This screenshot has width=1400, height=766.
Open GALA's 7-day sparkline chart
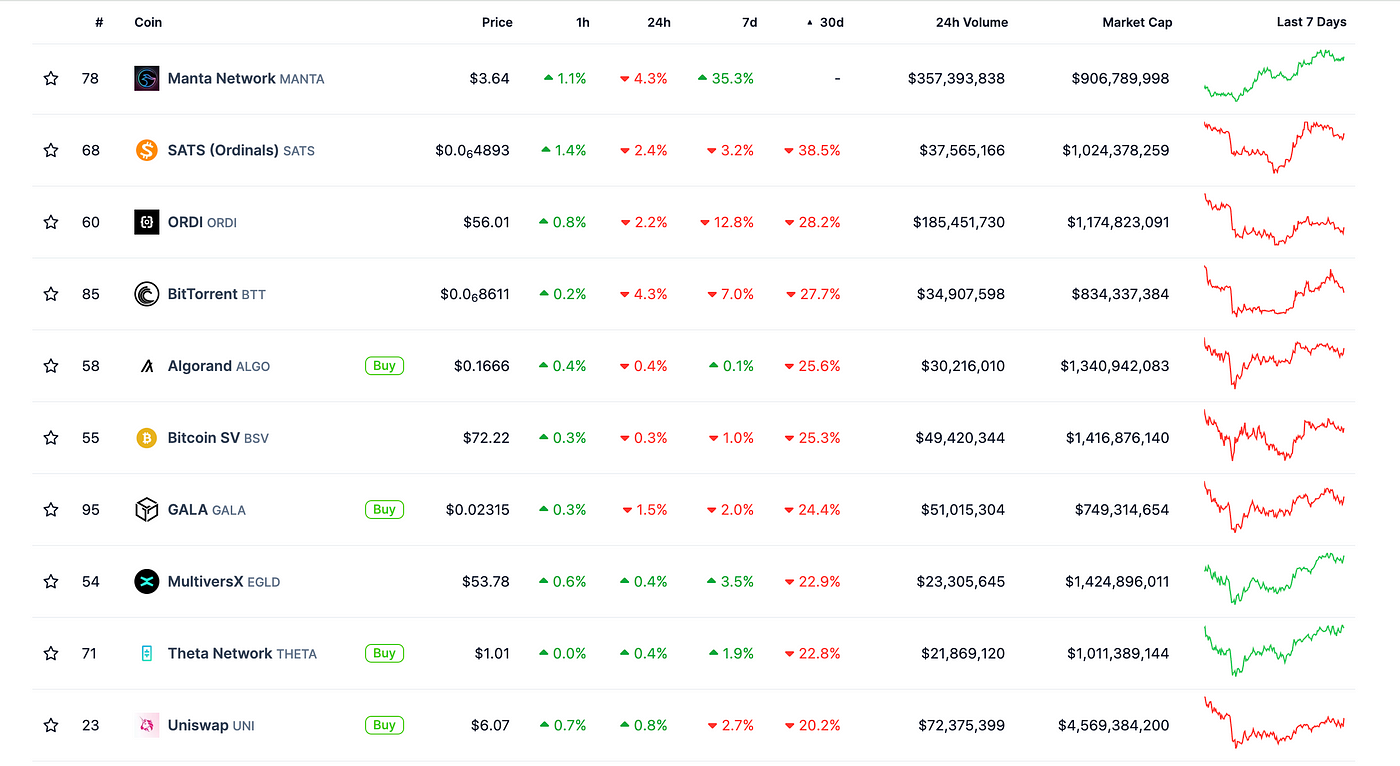coord(1274,506)
